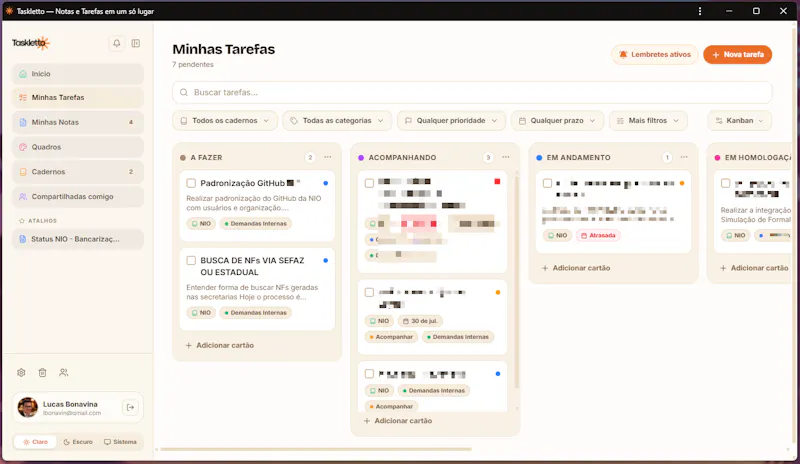The height and width of the screenshot is (464, 800).
Task: Switch to the Sistema theme
Action: [x=120, y=442]
